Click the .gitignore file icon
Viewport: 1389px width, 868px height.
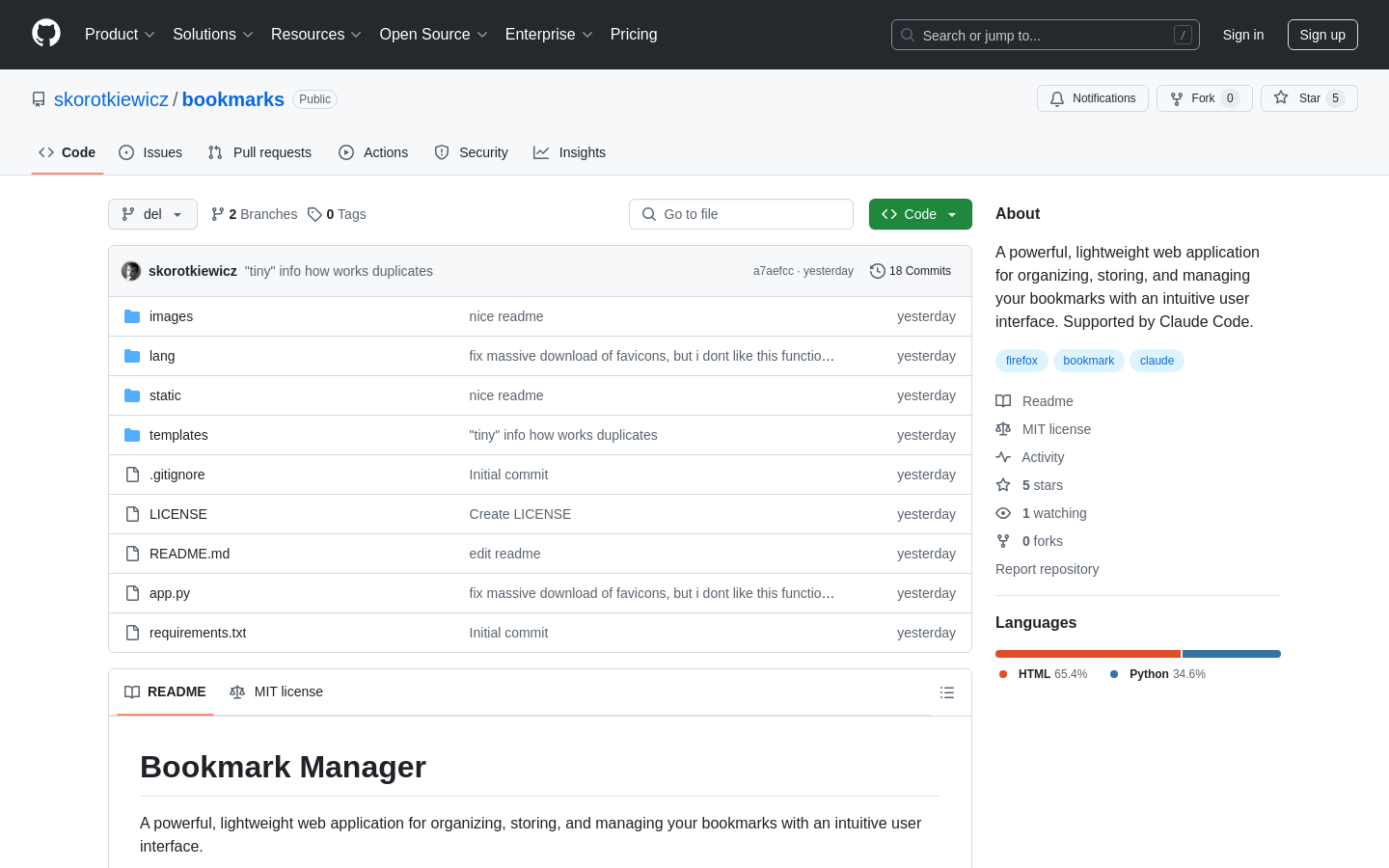pyautogui.click(x=132, y=475)
